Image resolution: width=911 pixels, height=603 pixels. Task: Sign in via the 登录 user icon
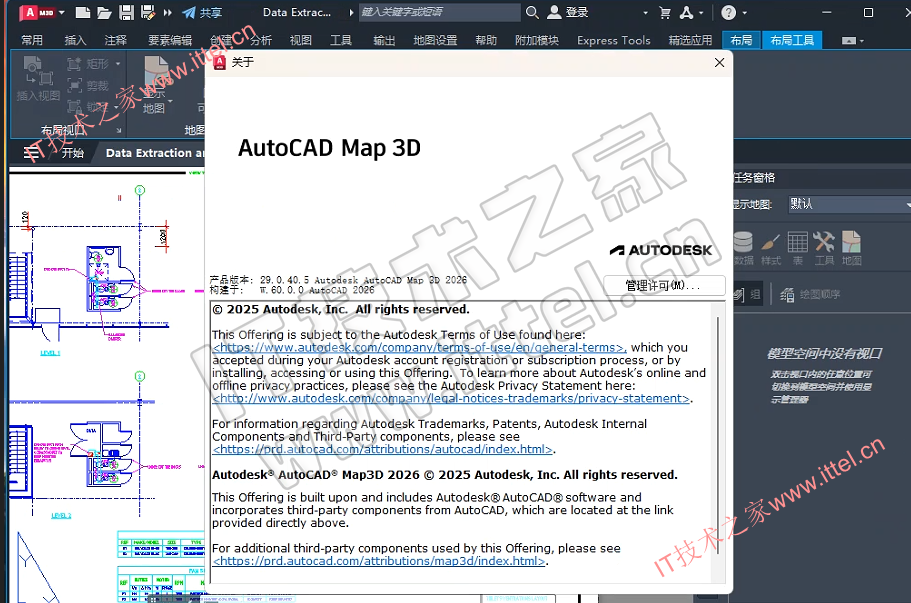coord(568,12)
